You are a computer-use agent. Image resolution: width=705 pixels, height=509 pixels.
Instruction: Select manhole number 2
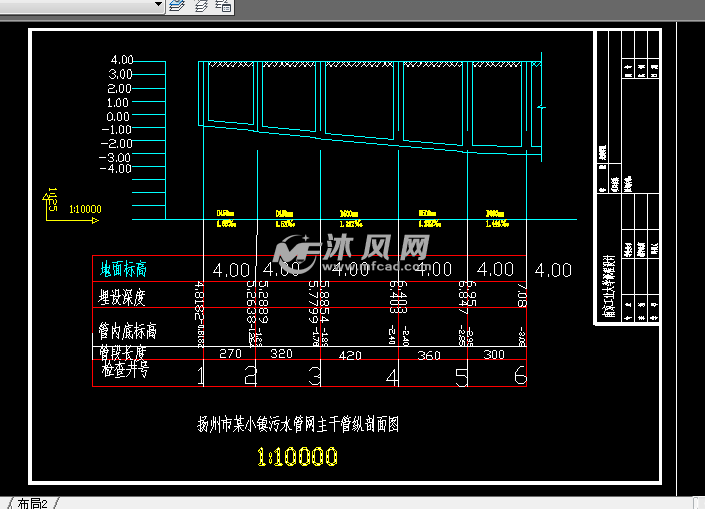click(x=250, y=376)
